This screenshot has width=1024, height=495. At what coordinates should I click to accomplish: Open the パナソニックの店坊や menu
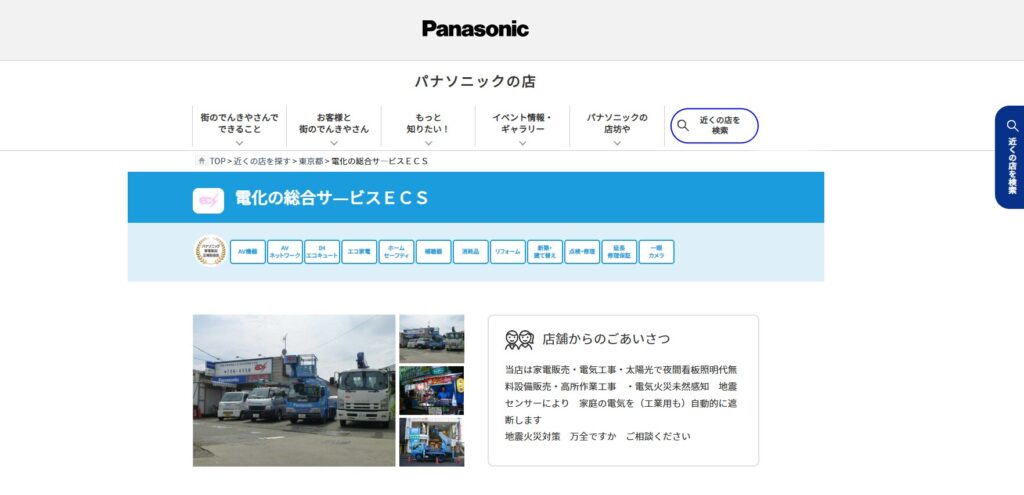click(617, 125)
